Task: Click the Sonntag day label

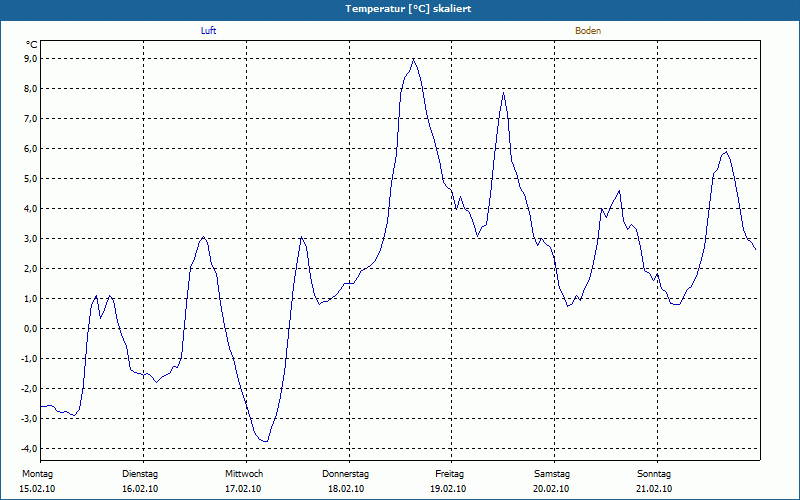Action: pyautogui.click(x=654, y=474)
